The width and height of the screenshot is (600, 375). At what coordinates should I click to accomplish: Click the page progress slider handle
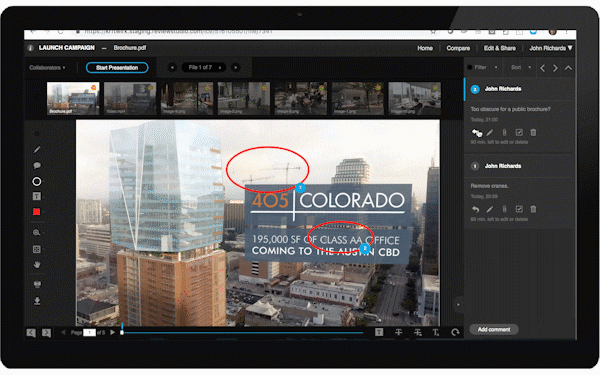point(122,333)
